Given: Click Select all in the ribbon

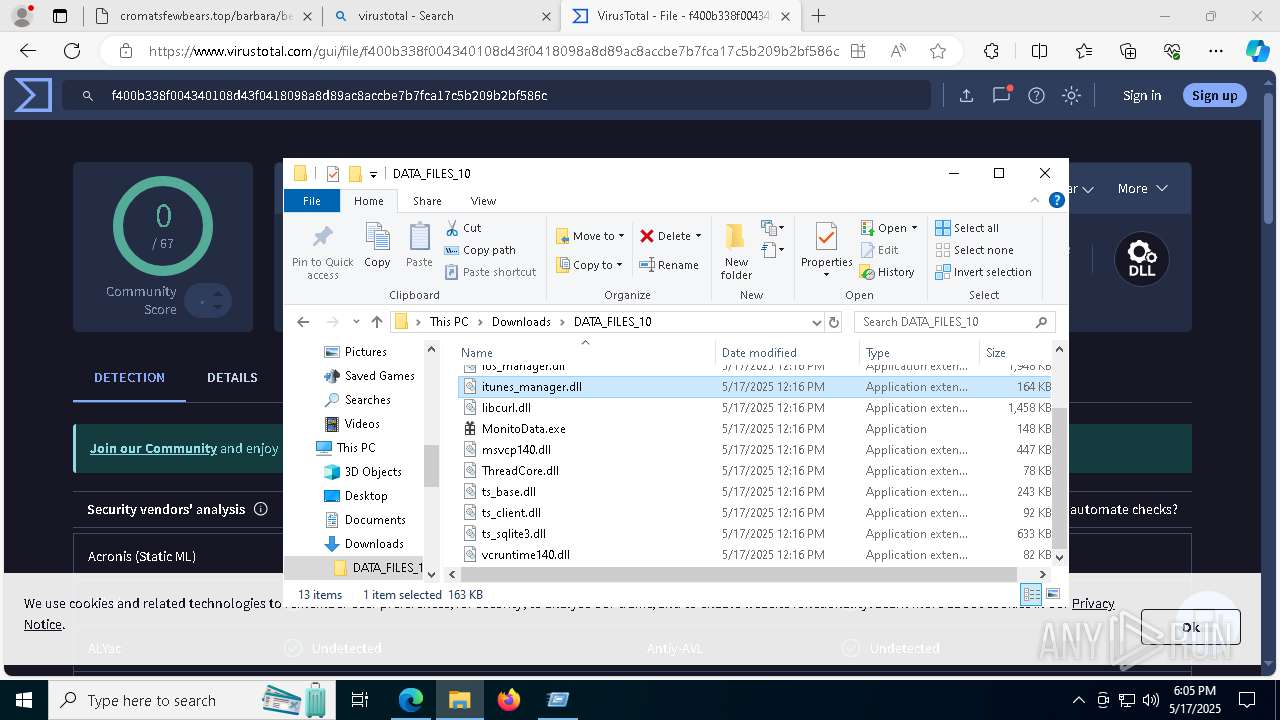Looking at the screenshot, I should (x=967, y=228).
